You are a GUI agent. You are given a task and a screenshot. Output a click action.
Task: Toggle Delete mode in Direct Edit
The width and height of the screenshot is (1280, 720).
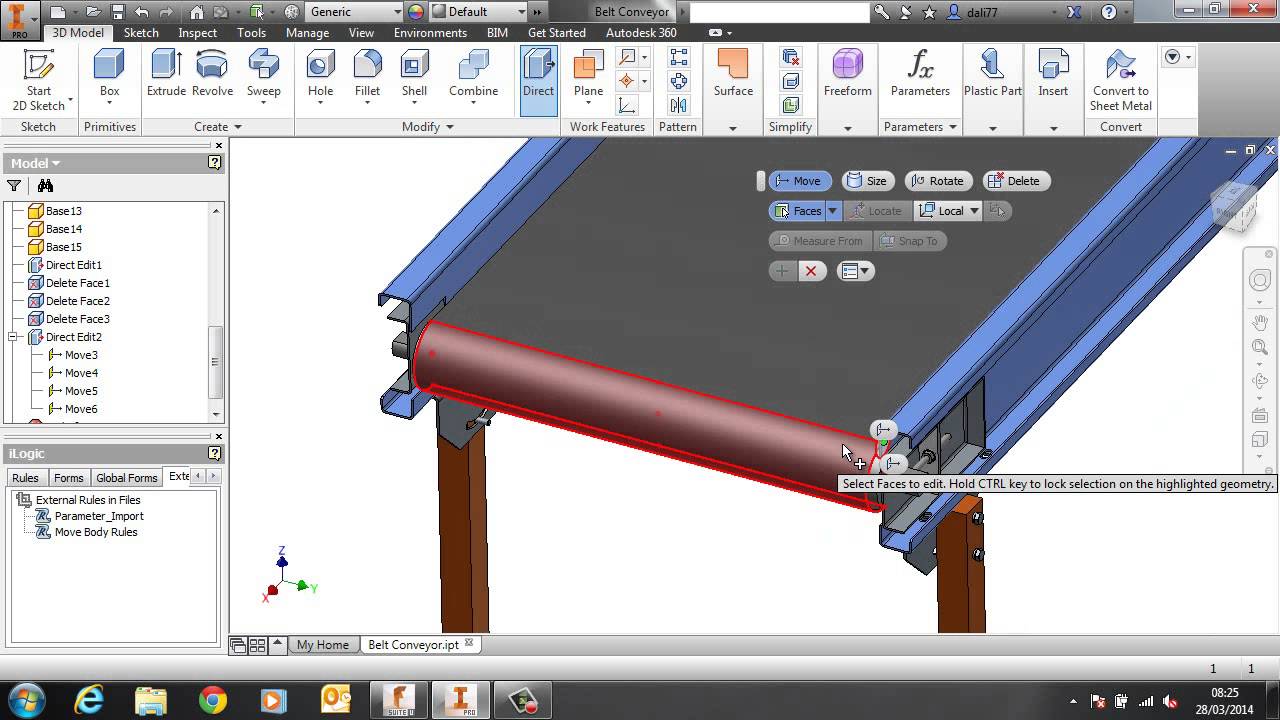click(x=1015, y=181)
